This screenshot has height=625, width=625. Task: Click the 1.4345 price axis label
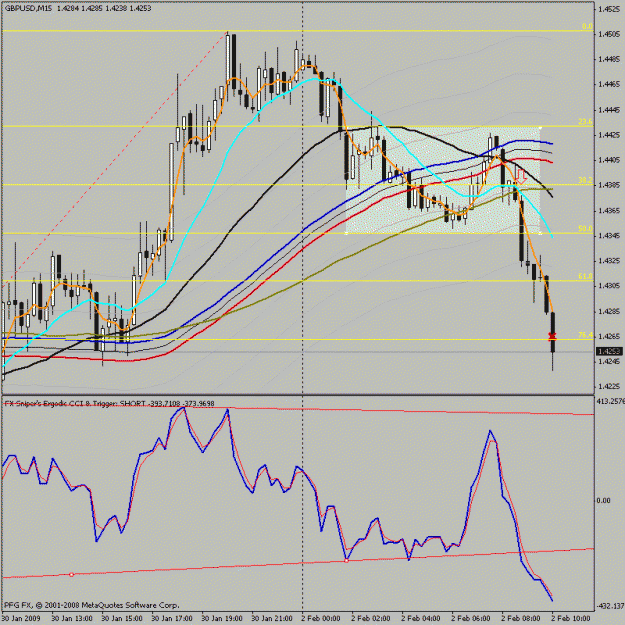click(609, 236)
